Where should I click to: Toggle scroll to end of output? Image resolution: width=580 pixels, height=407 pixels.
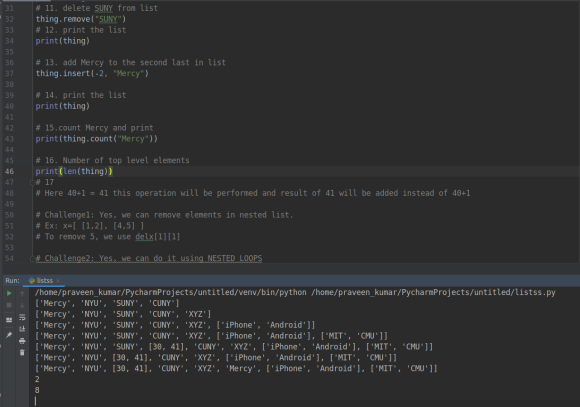22,329
